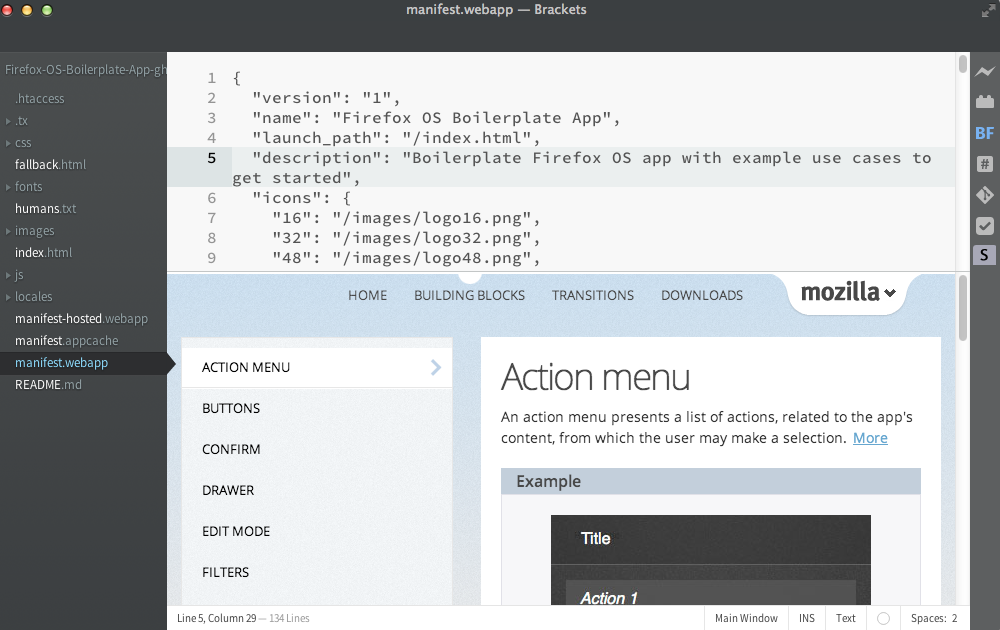Click the checkmark icon in right toolbar

pyautogui.click(x=985, y=226)
